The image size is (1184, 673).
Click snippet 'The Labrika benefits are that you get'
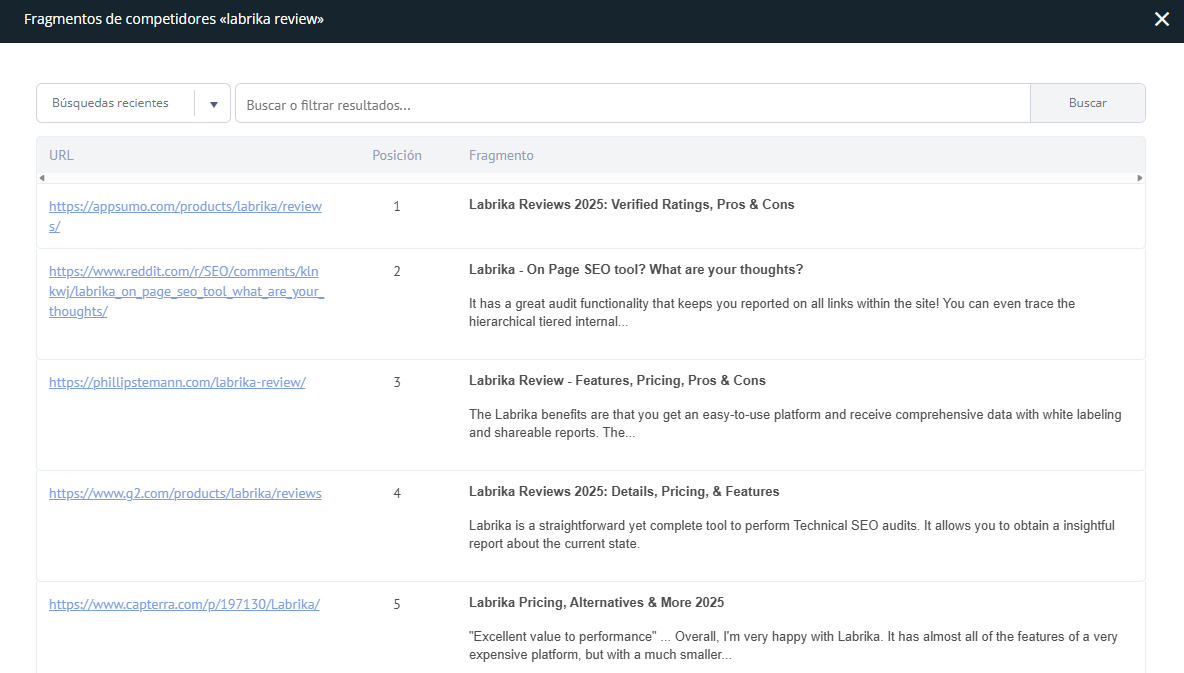[795, 424]
